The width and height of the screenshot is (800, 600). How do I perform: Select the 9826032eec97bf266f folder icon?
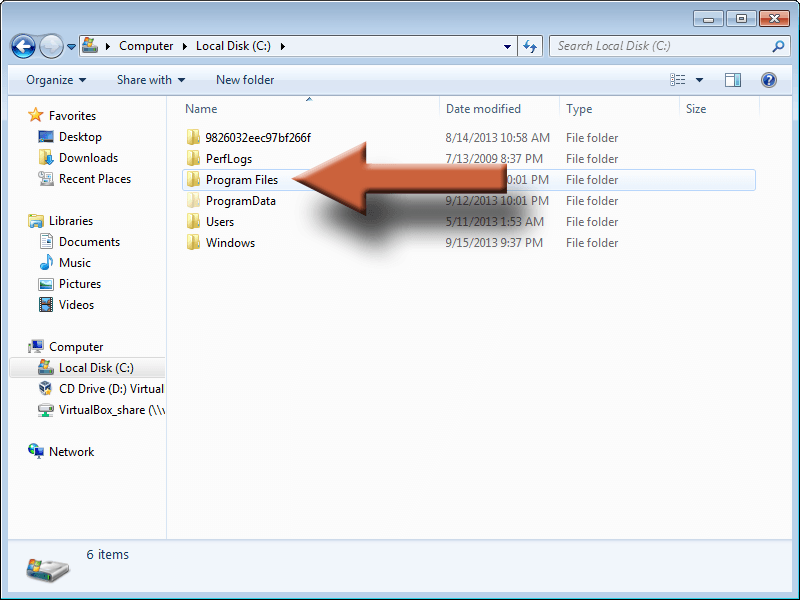[193, 137]
